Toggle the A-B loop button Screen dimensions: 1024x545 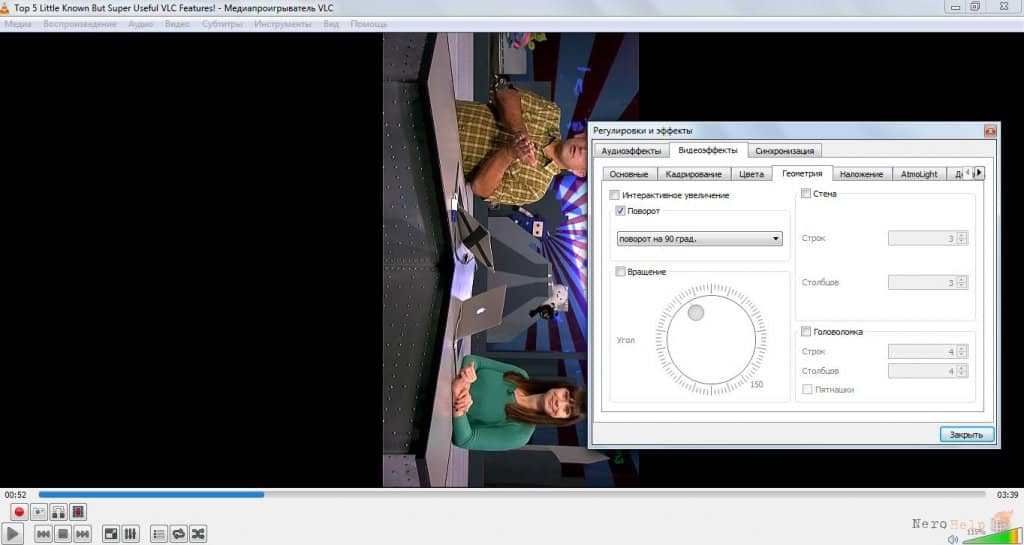pyautogui.click(x=59, y=512)
